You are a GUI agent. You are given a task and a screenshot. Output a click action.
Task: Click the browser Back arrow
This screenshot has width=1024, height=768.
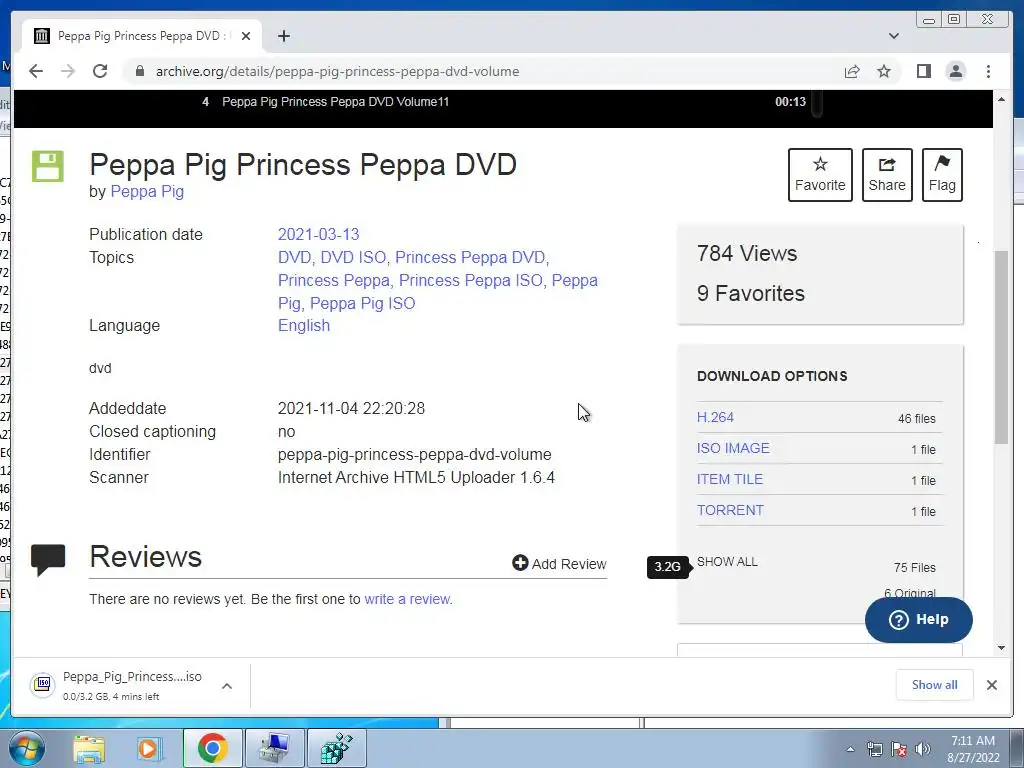36,71
